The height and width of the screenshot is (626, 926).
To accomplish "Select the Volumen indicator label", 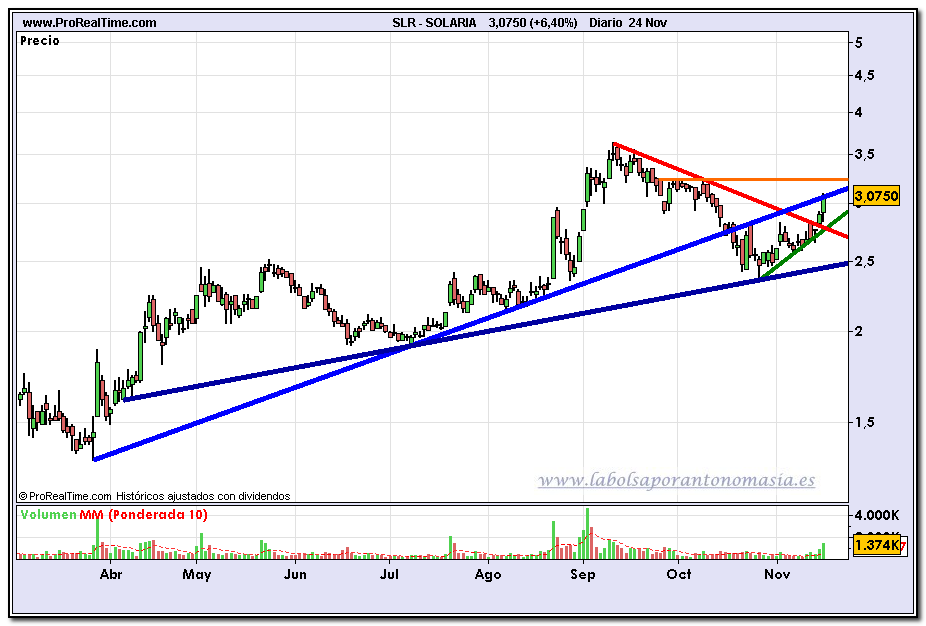I will coord(47,515).
